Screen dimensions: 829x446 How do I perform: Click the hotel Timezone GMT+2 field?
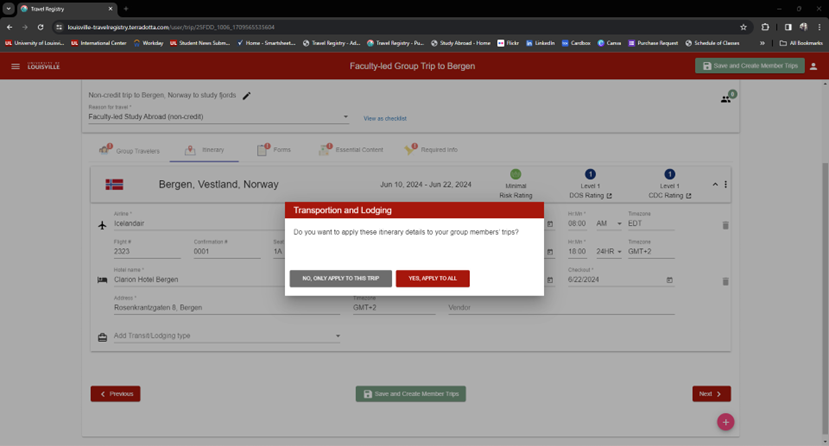click(394, 308)
